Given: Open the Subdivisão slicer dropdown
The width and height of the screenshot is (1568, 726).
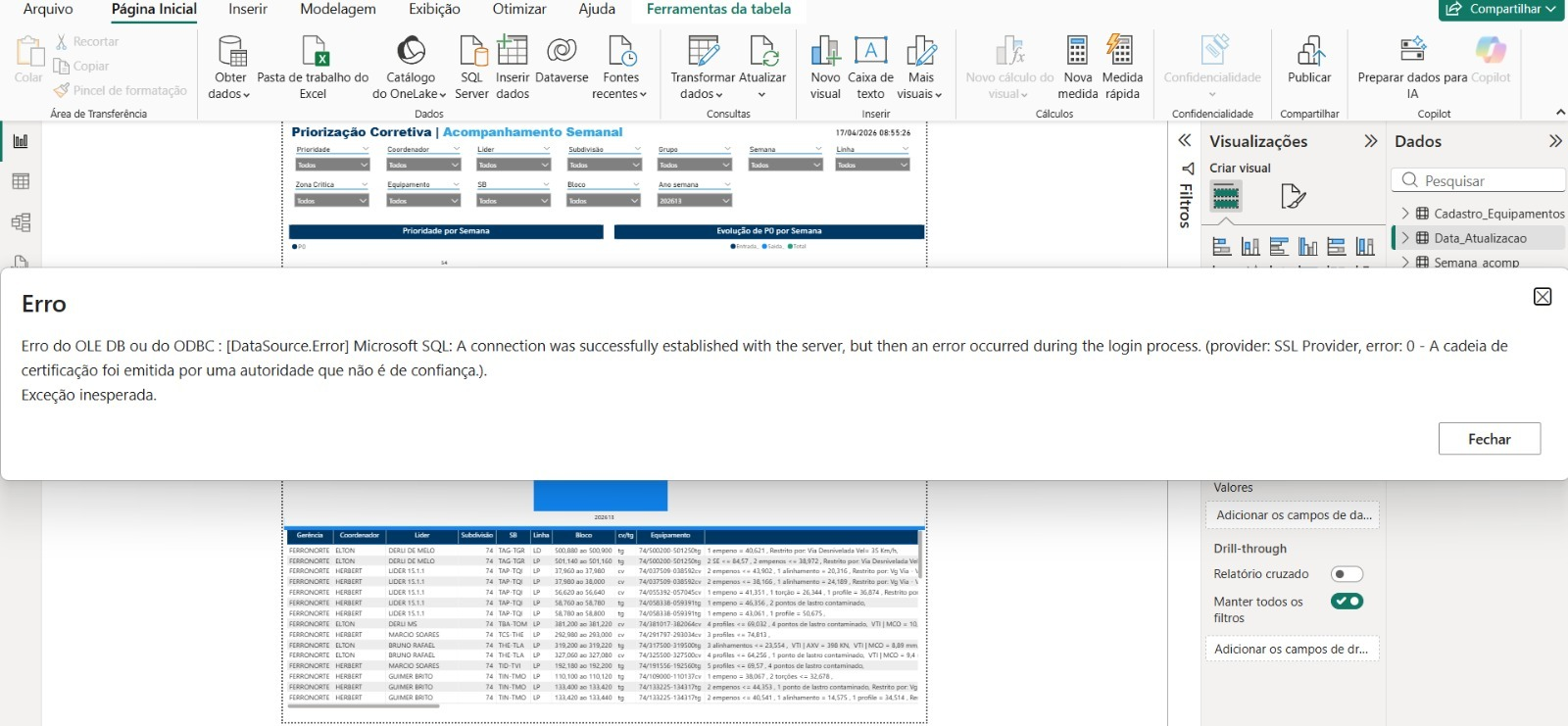Looking at the screenshot, I should (x=604, y=166).
